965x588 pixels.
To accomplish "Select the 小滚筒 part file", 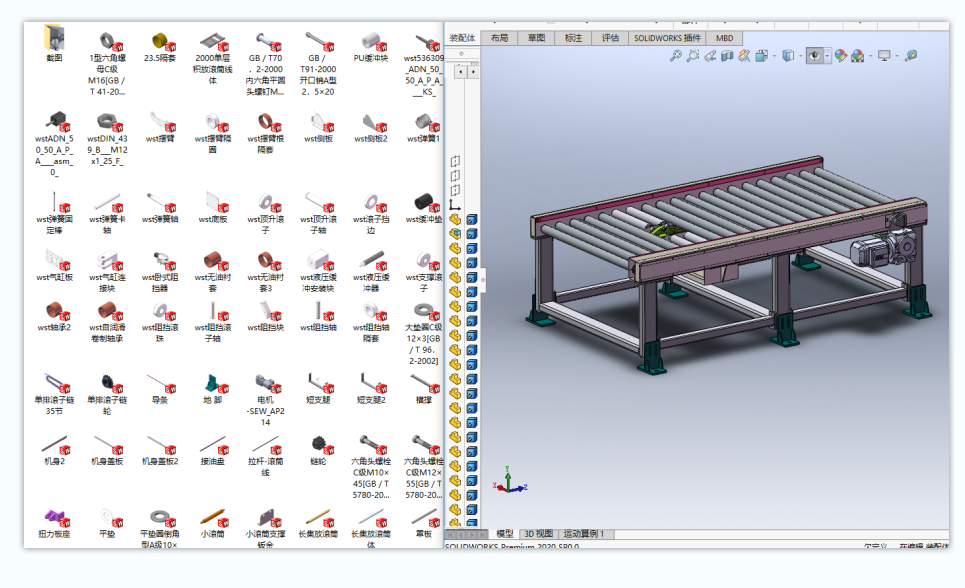I will tap(212, 523).
